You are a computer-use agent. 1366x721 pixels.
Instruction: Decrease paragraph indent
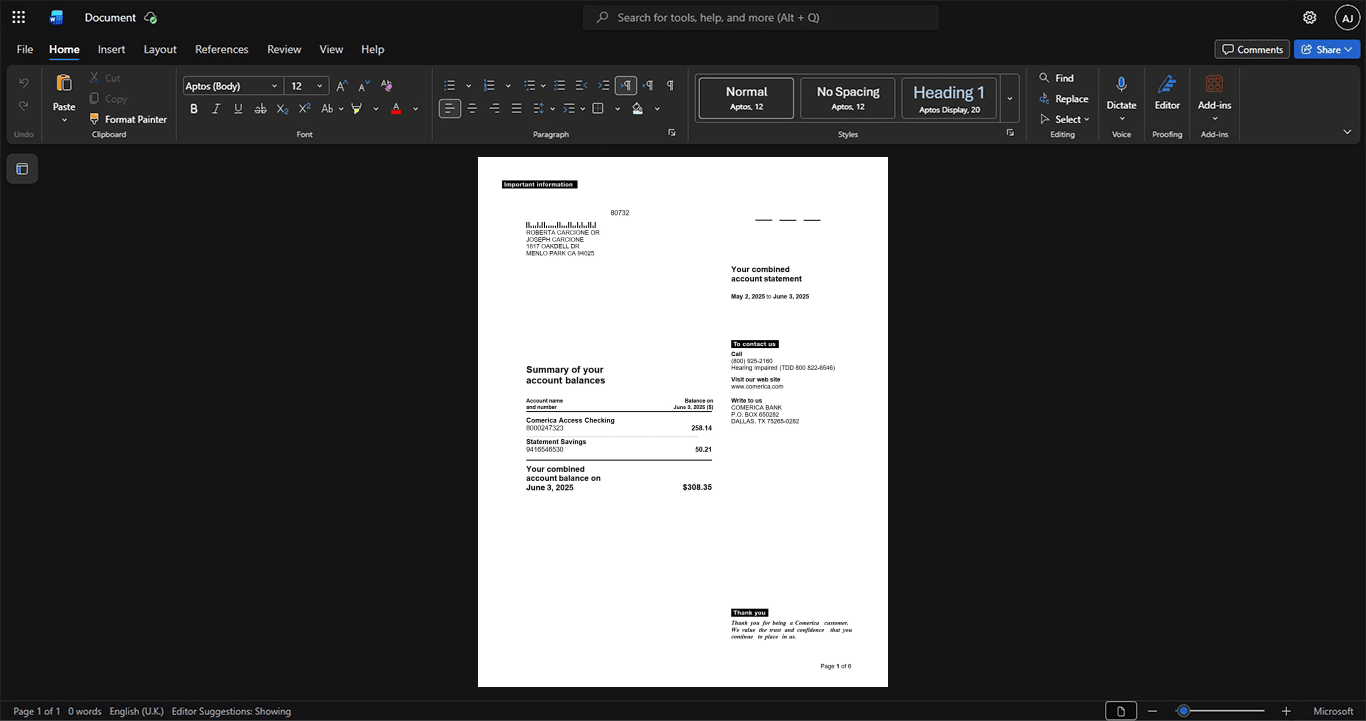tap(582, 86)
